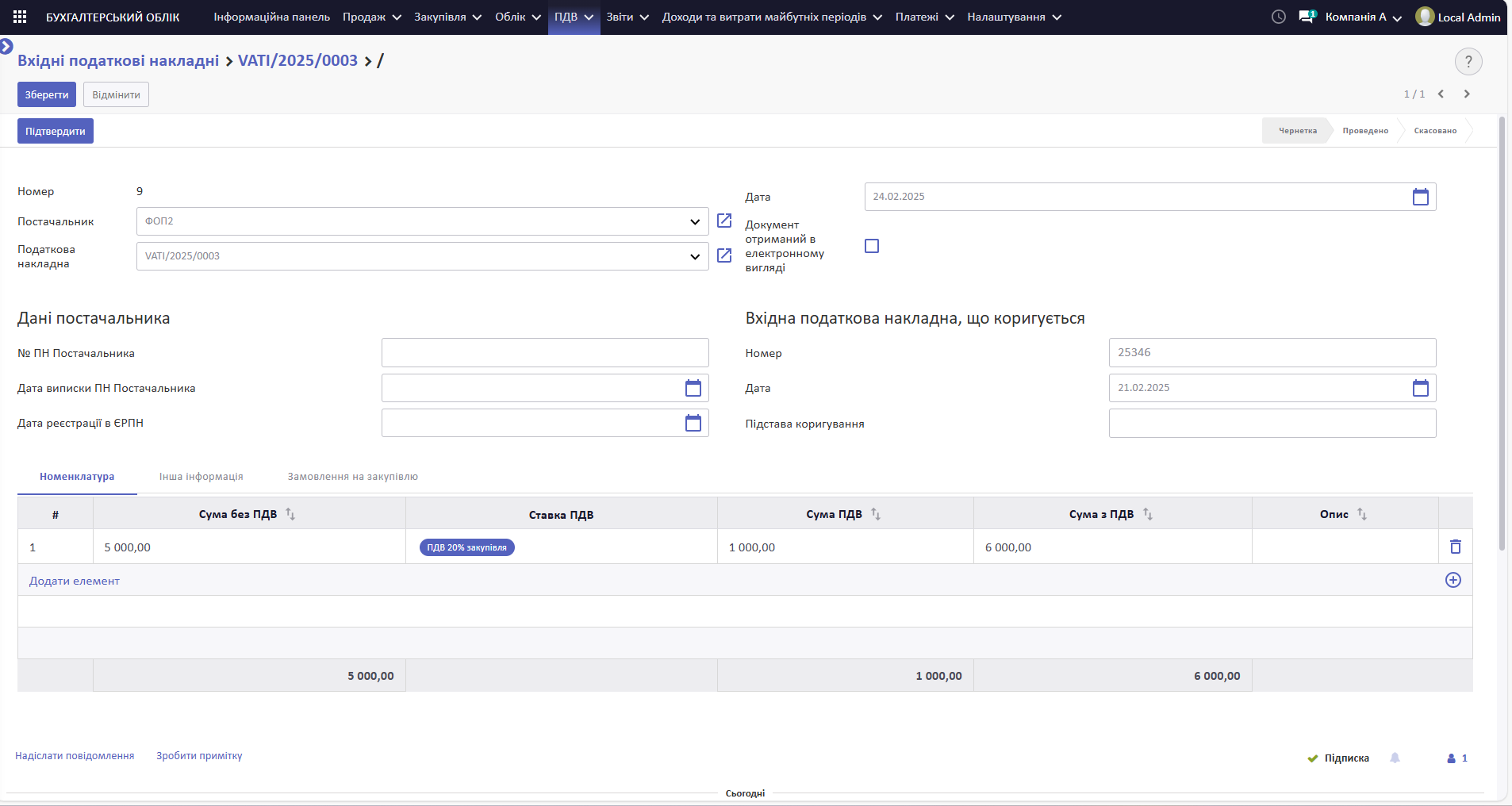
Task: Open calendar for Дата реєстрації в ЄРПН
Action: pos(693,423)
